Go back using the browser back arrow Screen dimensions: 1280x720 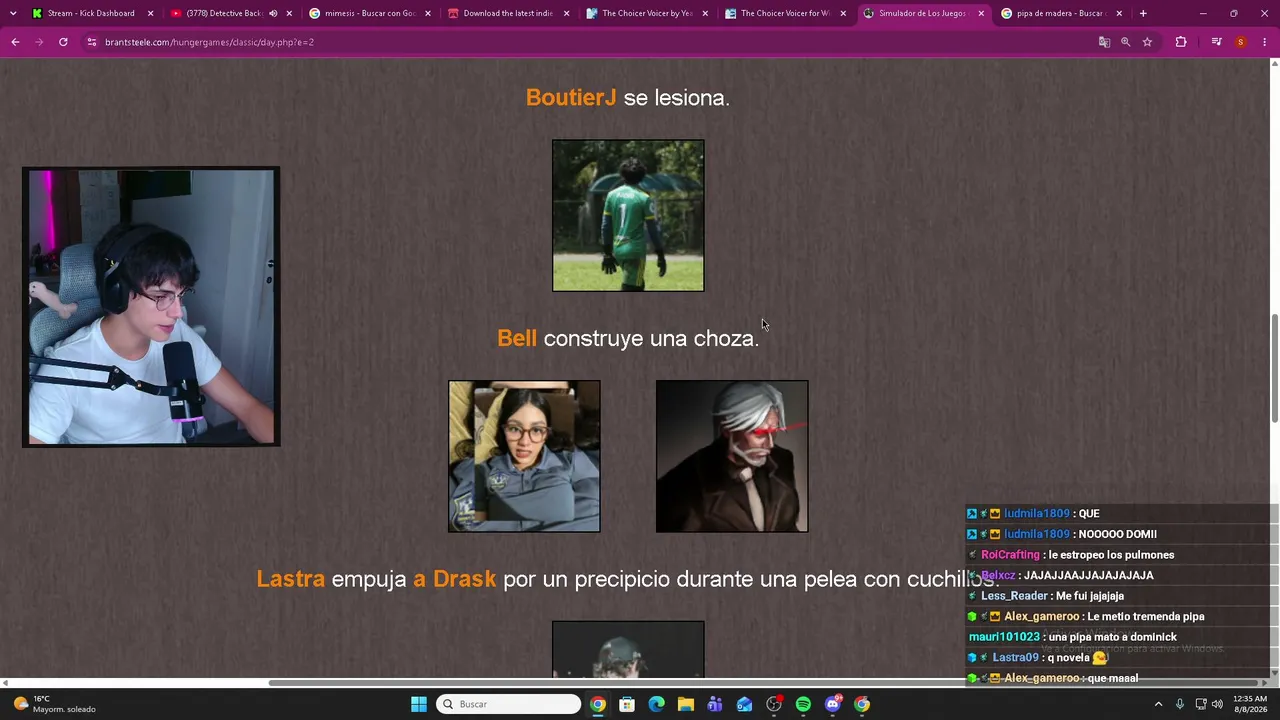point(15,42)
